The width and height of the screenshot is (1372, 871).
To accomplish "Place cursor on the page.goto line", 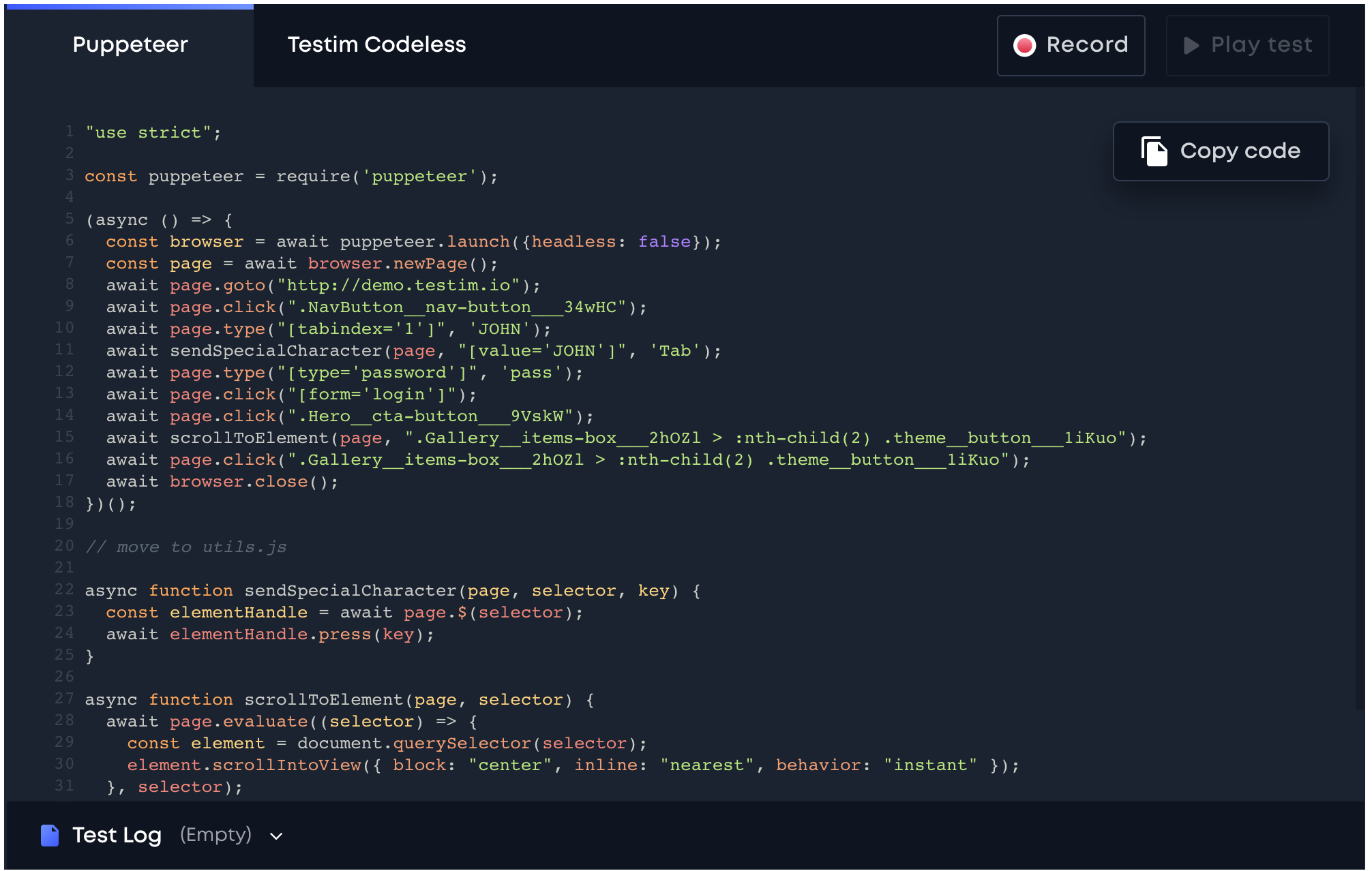I will coord(320,285).
